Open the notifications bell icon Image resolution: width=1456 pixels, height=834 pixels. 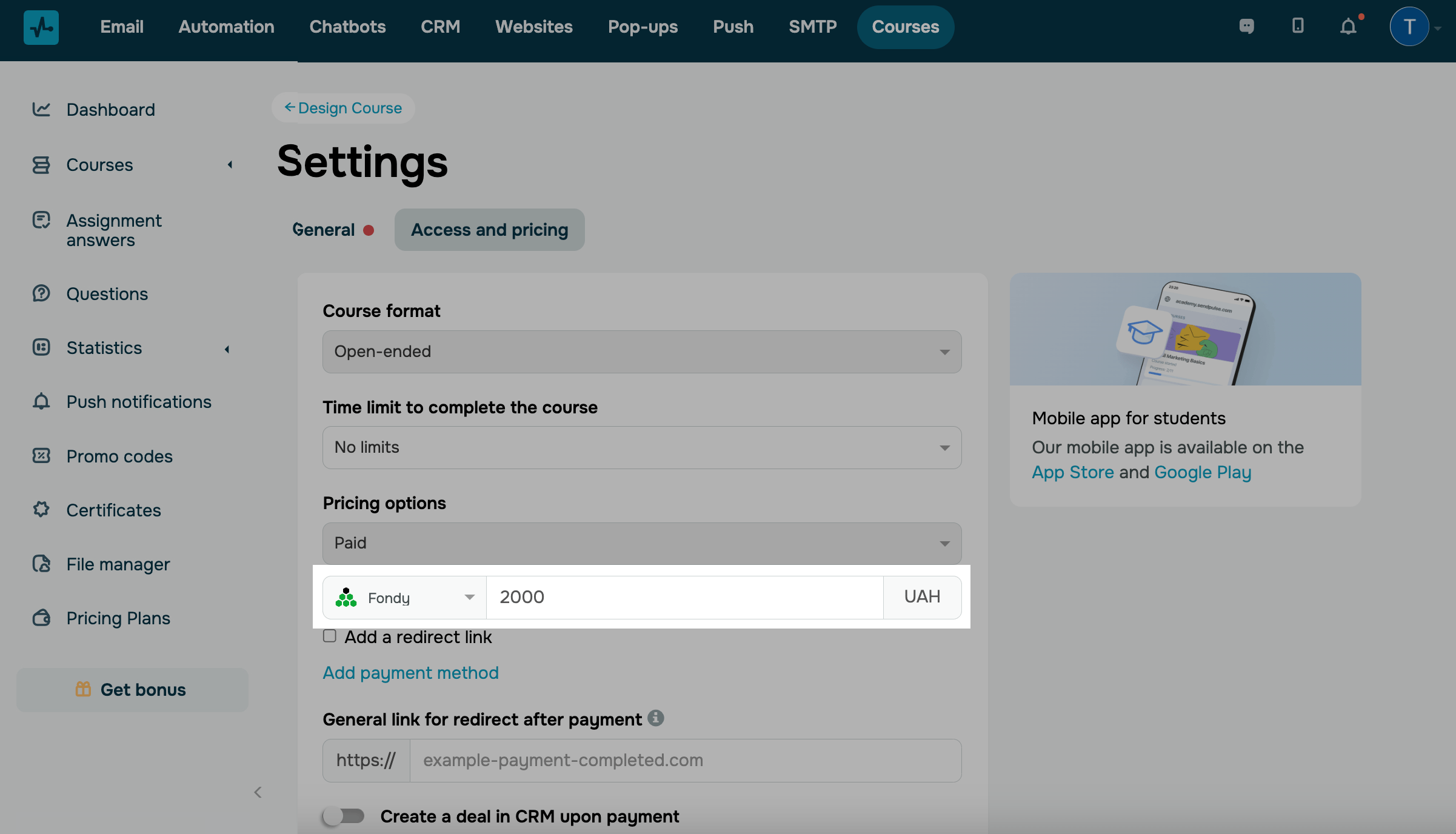[x=1348, y=27]
